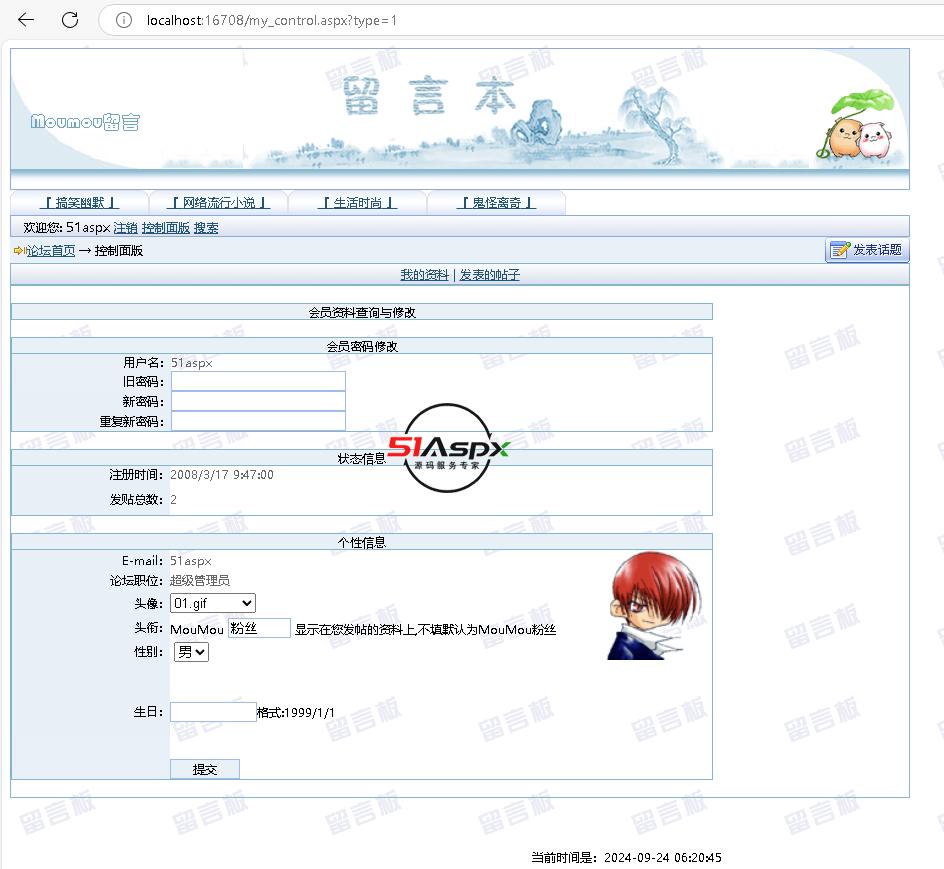
Task: Click the 论坛首页 breadcrumb link
Action: click(51, 251)
